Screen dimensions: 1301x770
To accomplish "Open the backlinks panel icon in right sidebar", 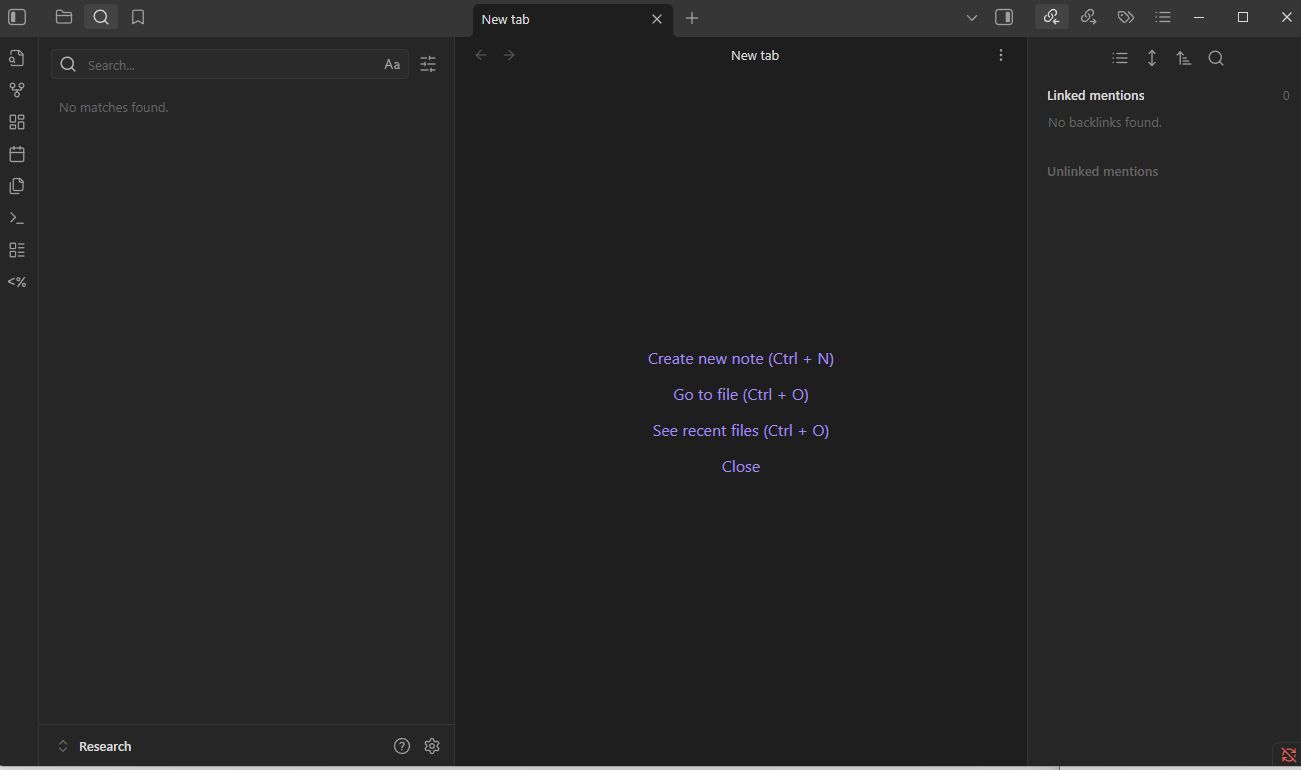I will point(1051,17).
